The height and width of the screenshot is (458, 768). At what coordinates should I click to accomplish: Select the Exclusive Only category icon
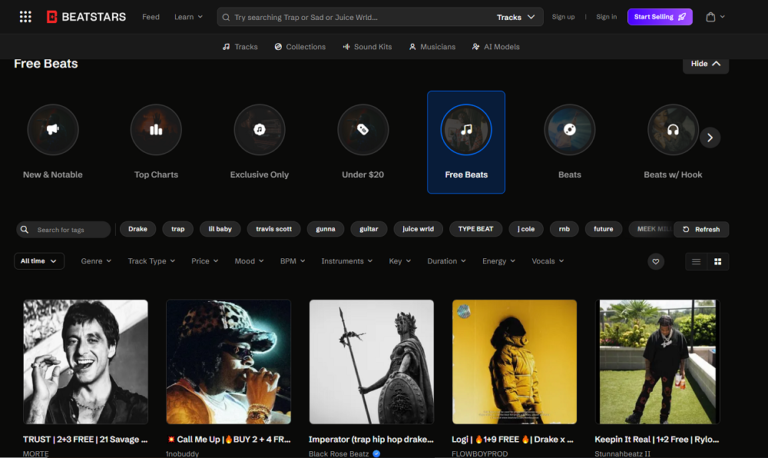click(x=260, y=129)
